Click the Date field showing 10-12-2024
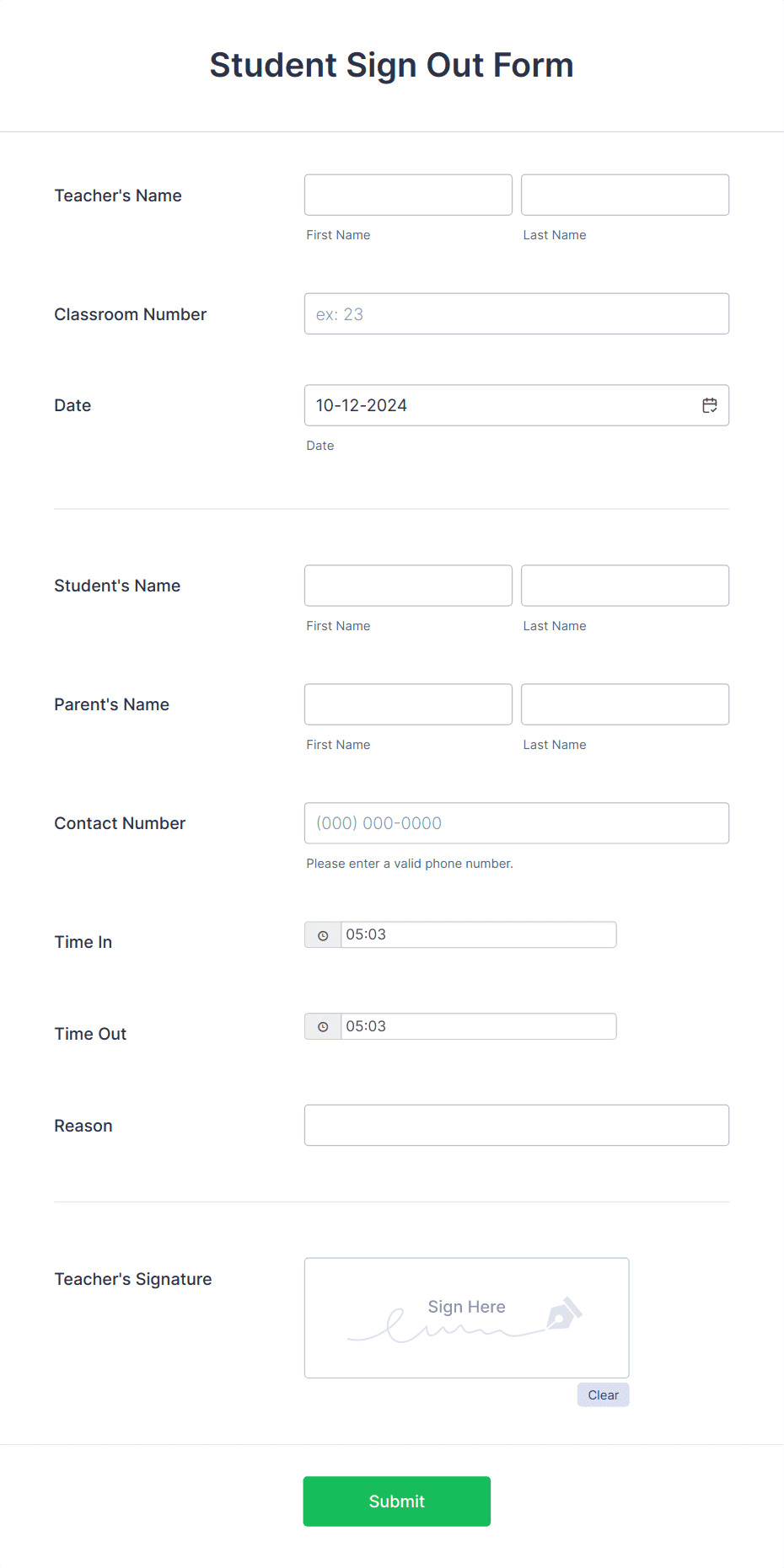The width and height of the screenshot is (784, 1568). (506, 405)
